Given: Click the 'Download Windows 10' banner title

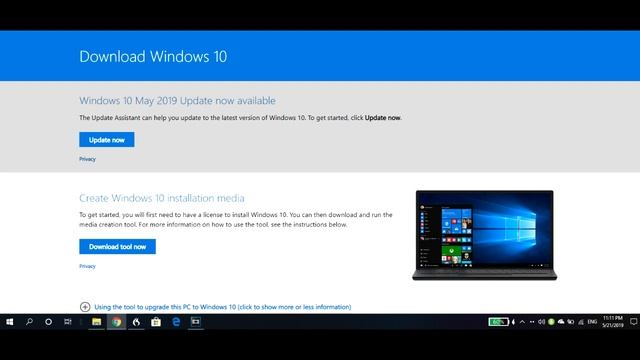Looking at the screenshot, I should pos(153,56).
